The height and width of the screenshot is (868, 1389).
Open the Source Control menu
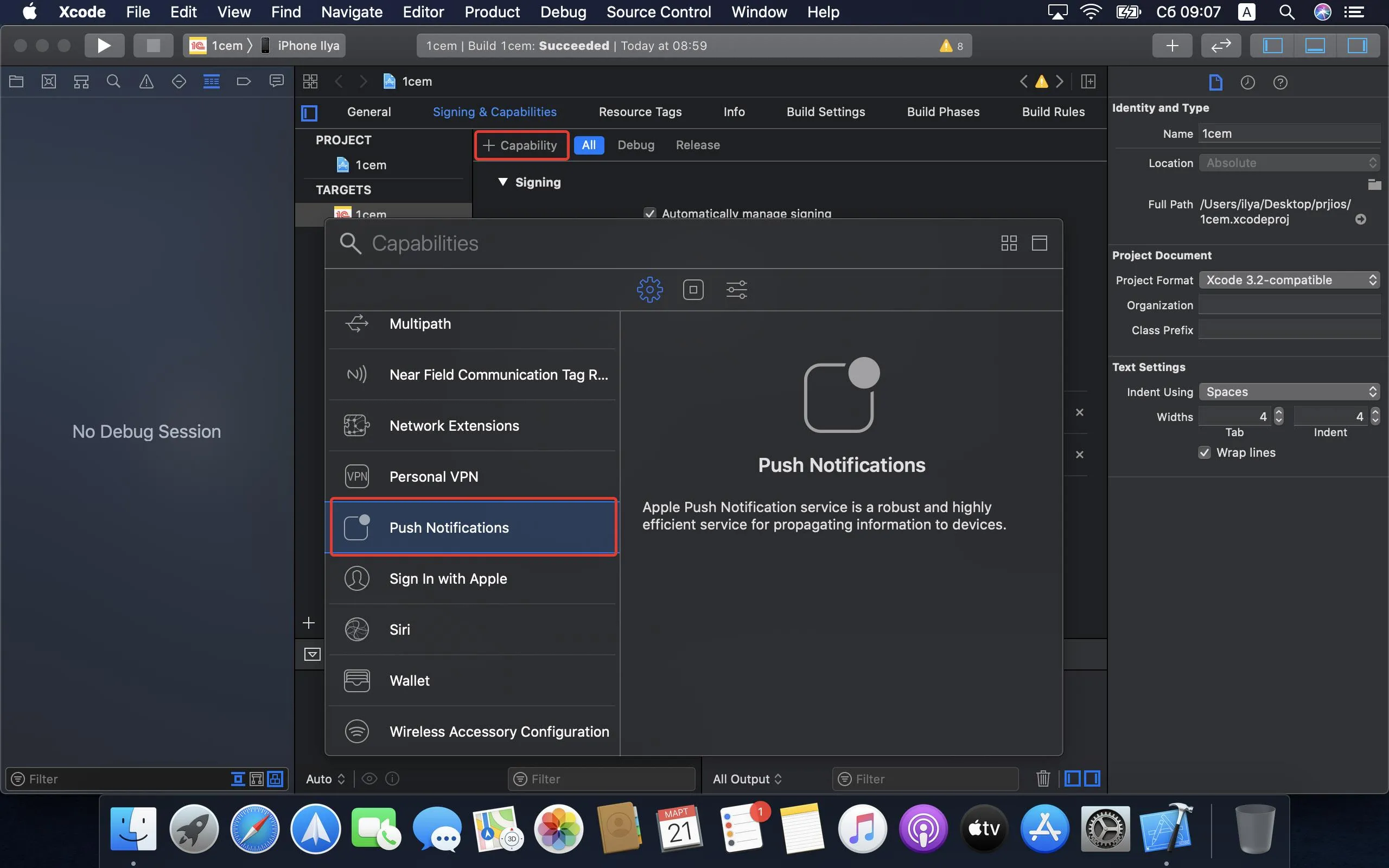click(x=658, y=11)
